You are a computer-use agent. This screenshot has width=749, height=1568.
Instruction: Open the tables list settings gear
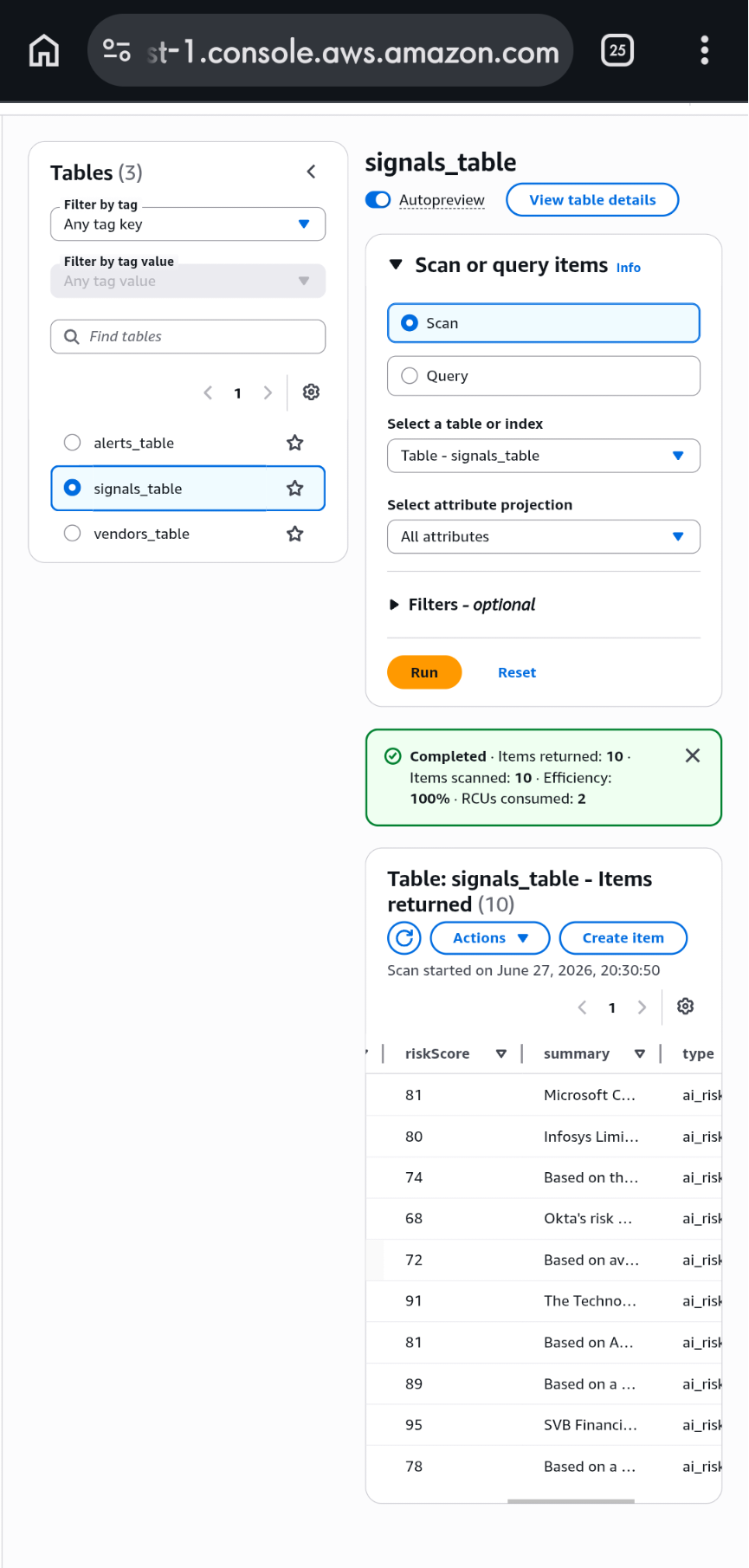[311, 392]
